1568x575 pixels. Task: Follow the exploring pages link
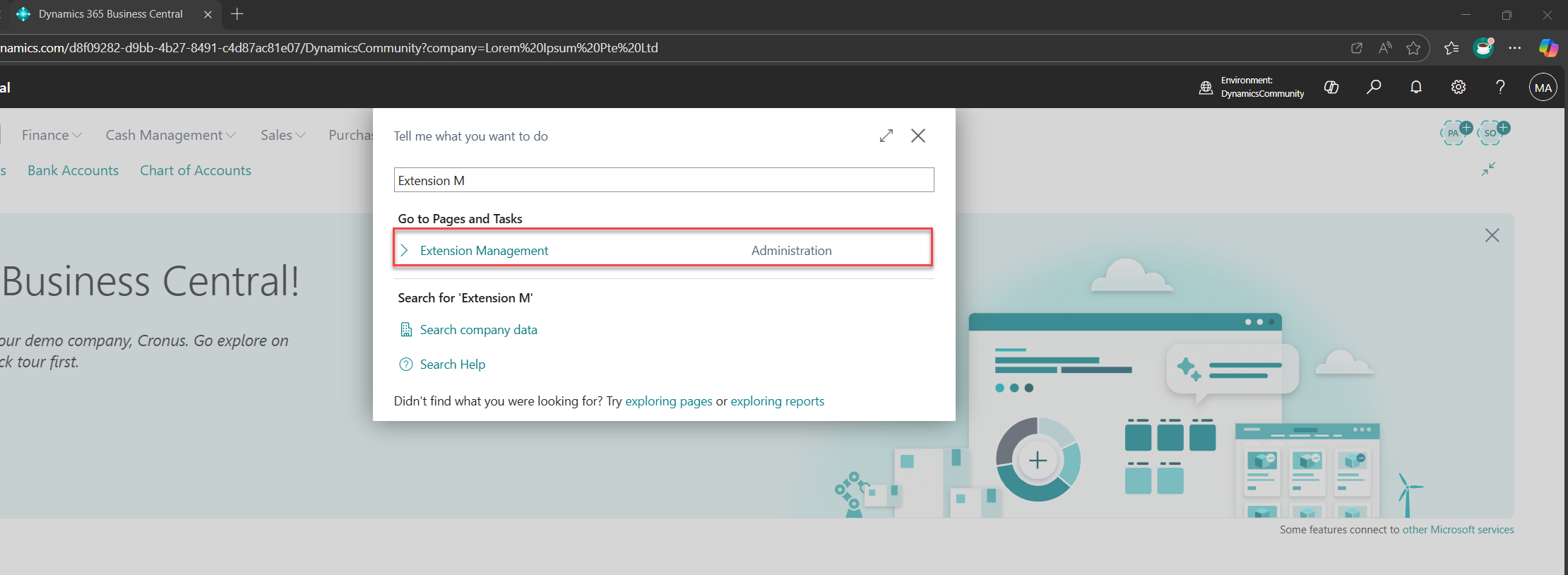669,401
